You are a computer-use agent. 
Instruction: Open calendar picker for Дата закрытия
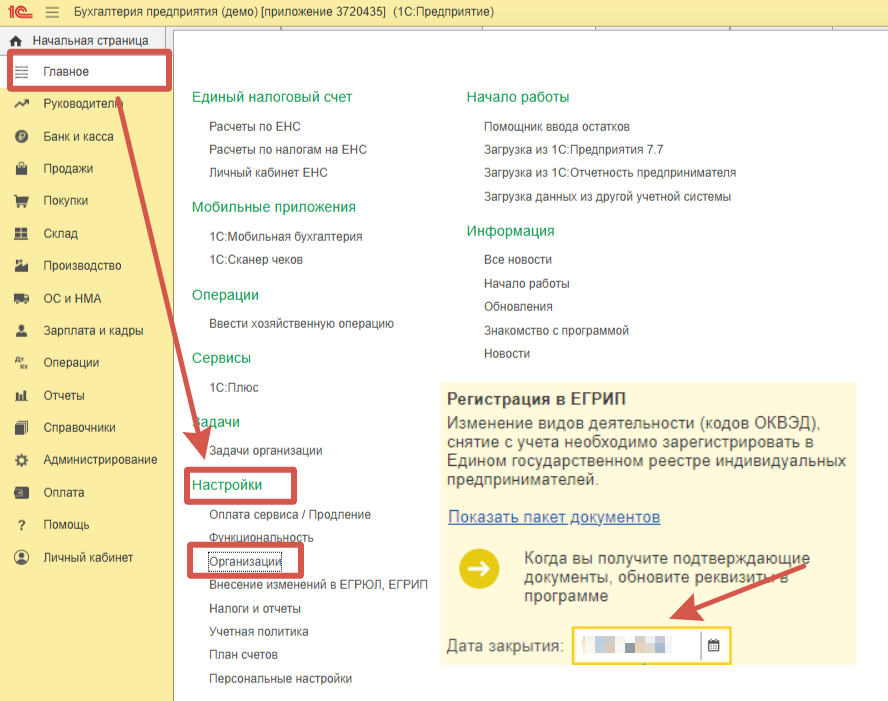714,645
